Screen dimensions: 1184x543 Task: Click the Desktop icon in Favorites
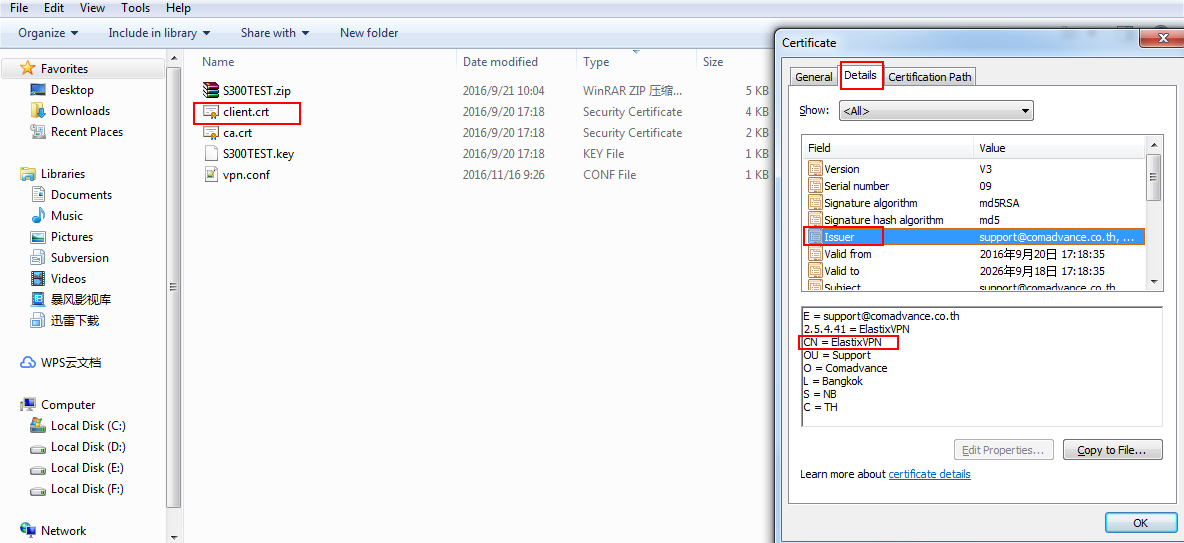pos(39,90)
